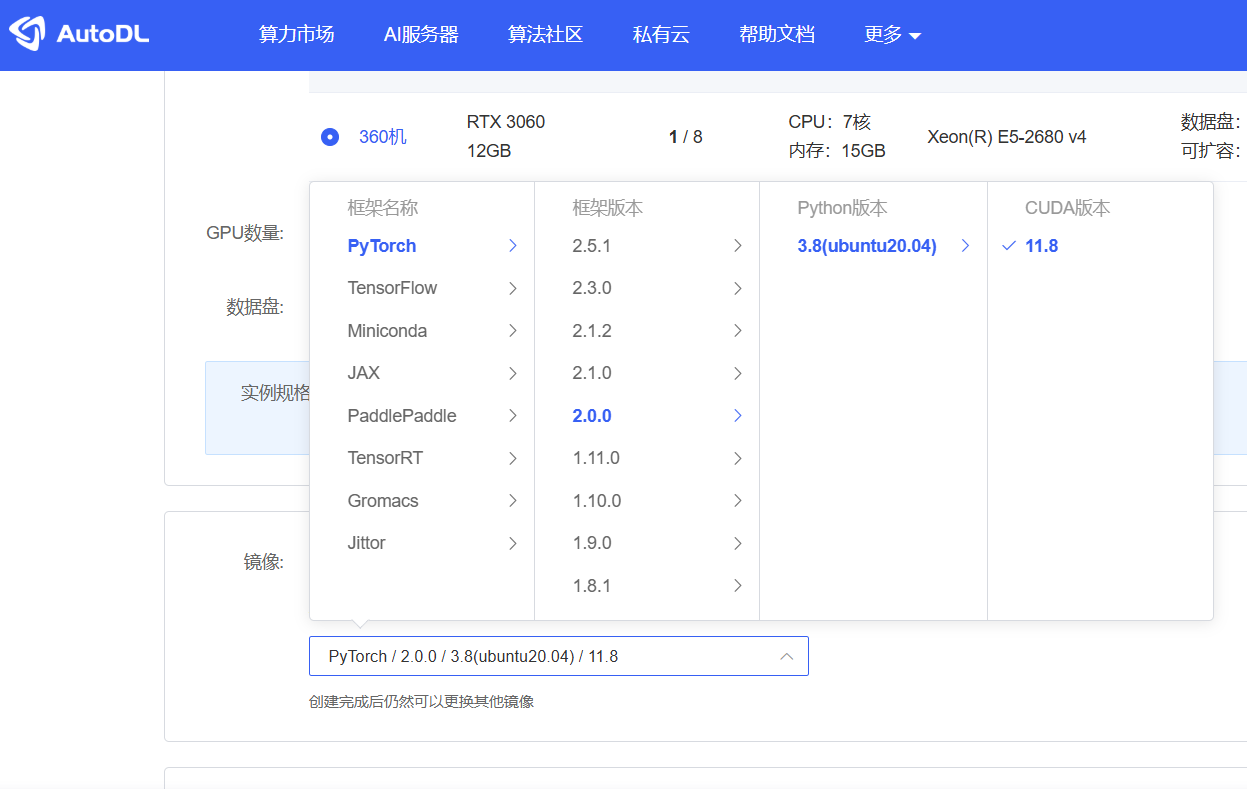1247x789 pixels.
Task: Click chevron next to version 1.9.0
Action: coord(738,543)
